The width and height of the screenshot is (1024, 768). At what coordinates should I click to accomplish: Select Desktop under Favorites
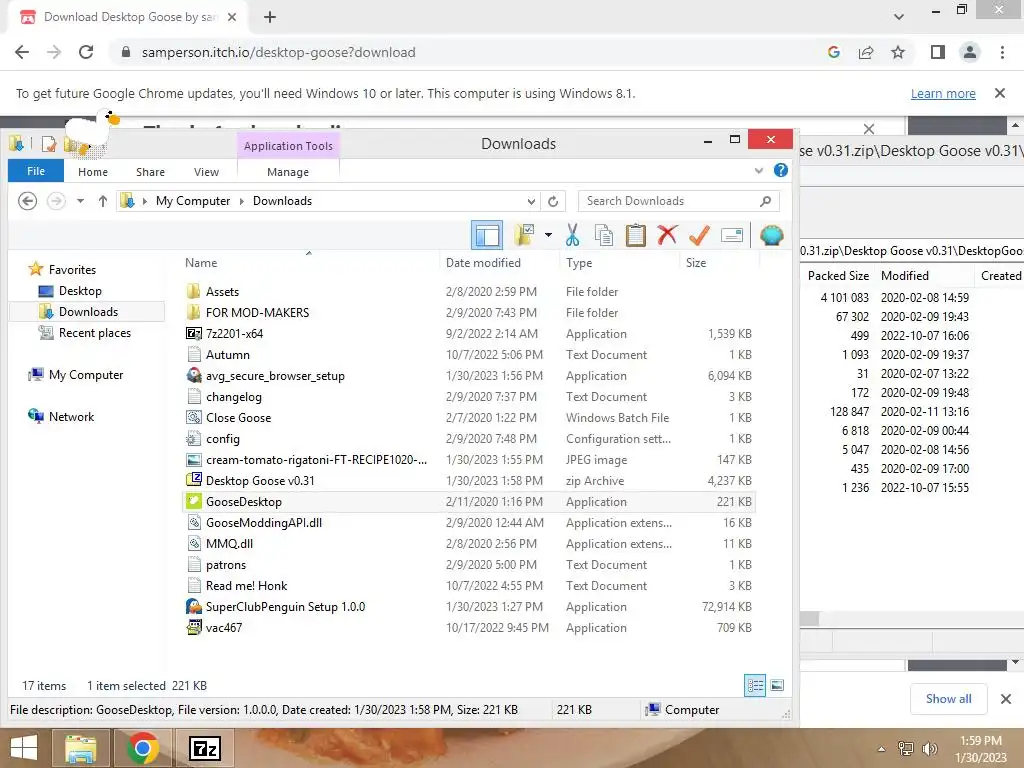tap(80, 291)
